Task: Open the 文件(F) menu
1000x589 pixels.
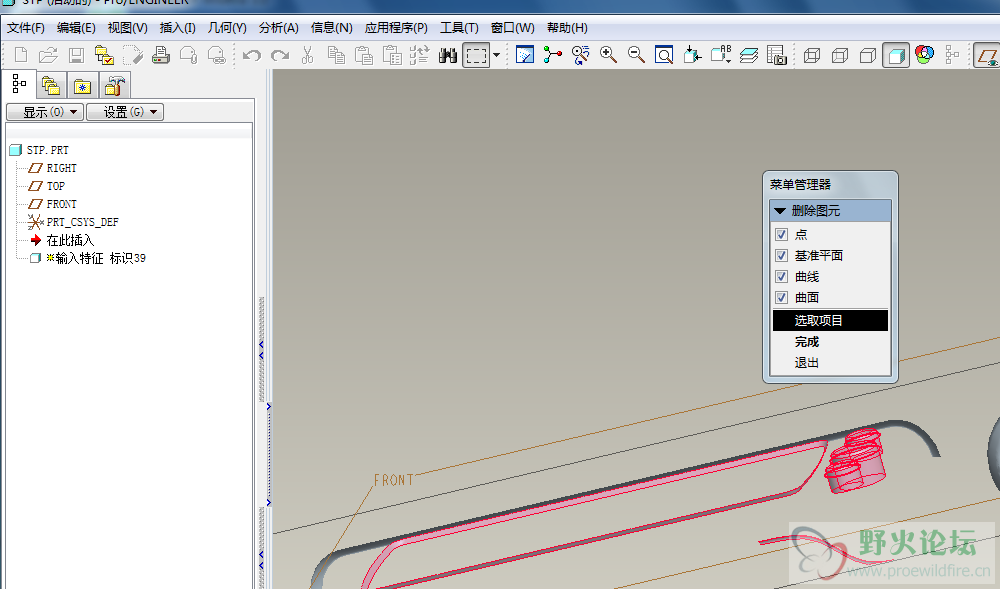Action: coord(26,28)
